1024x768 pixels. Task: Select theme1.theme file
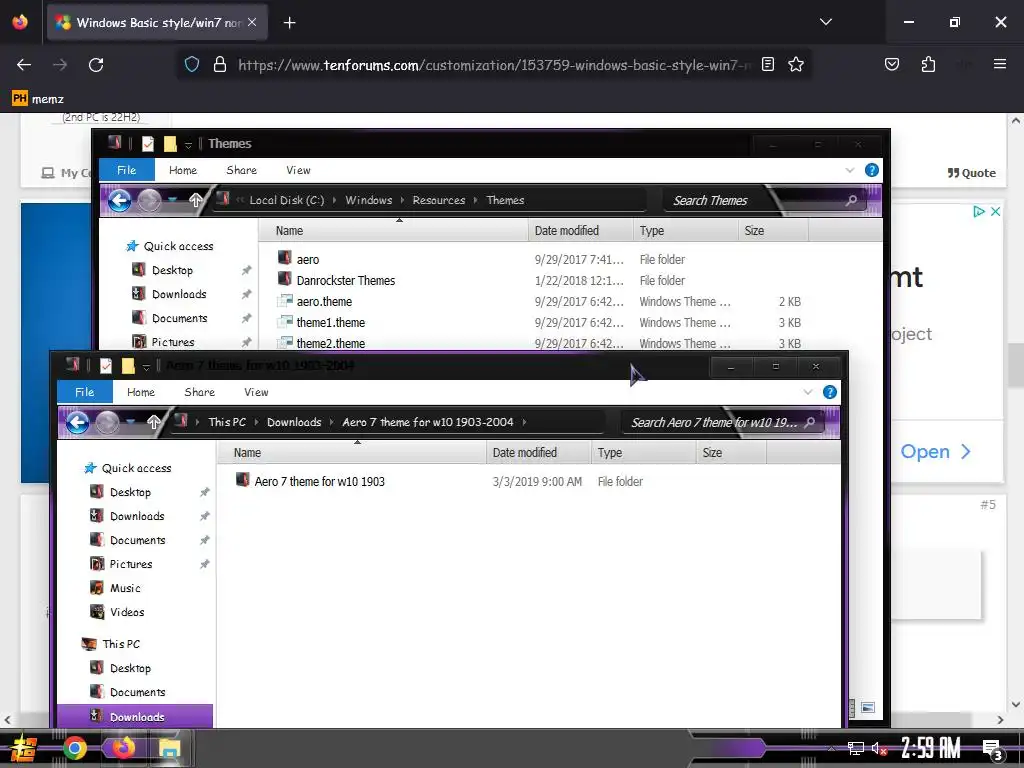pos(330,322)
